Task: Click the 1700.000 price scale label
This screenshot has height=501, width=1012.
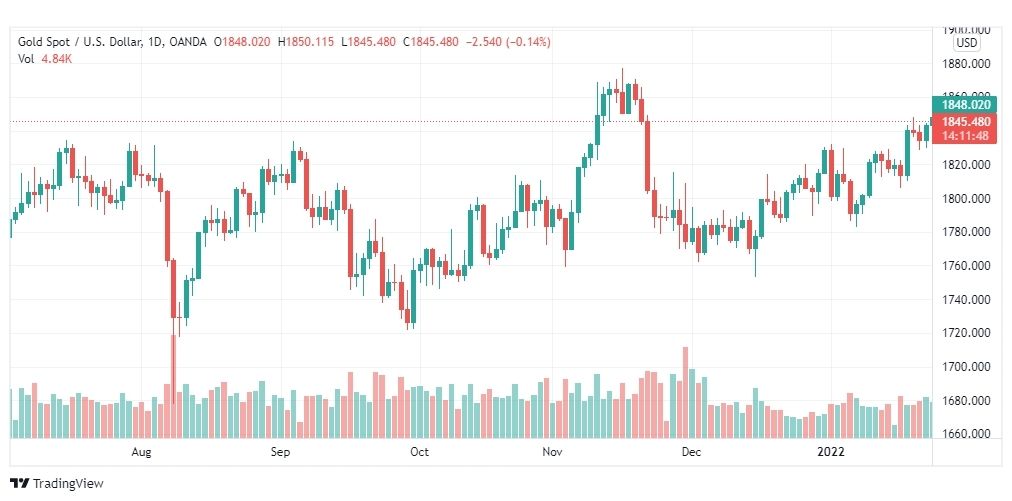Action: [966, 367]
